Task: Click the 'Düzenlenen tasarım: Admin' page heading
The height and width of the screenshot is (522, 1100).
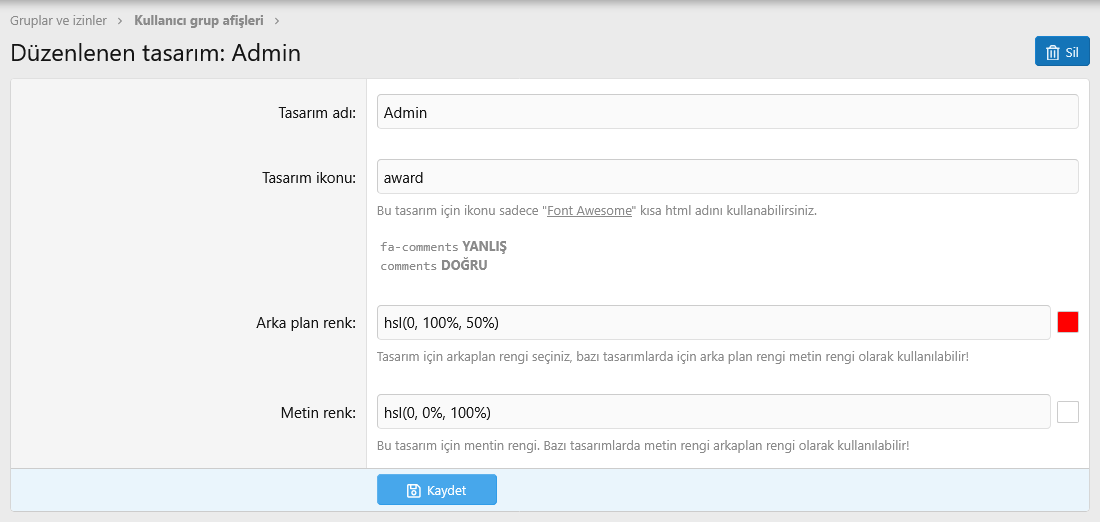Action: tap(155, 53)
